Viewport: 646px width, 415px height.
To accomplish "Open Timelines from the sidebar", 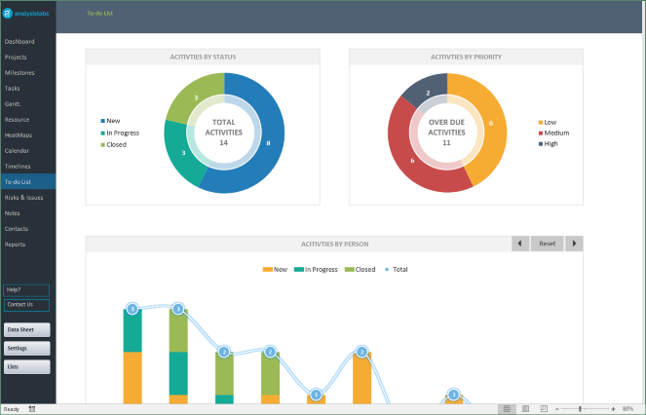I will pos(17,166).
